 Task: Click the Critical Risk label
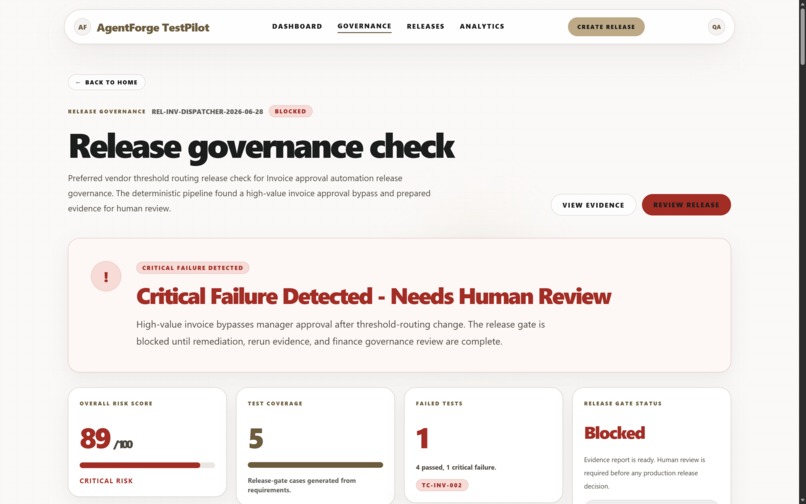(106, 481)
